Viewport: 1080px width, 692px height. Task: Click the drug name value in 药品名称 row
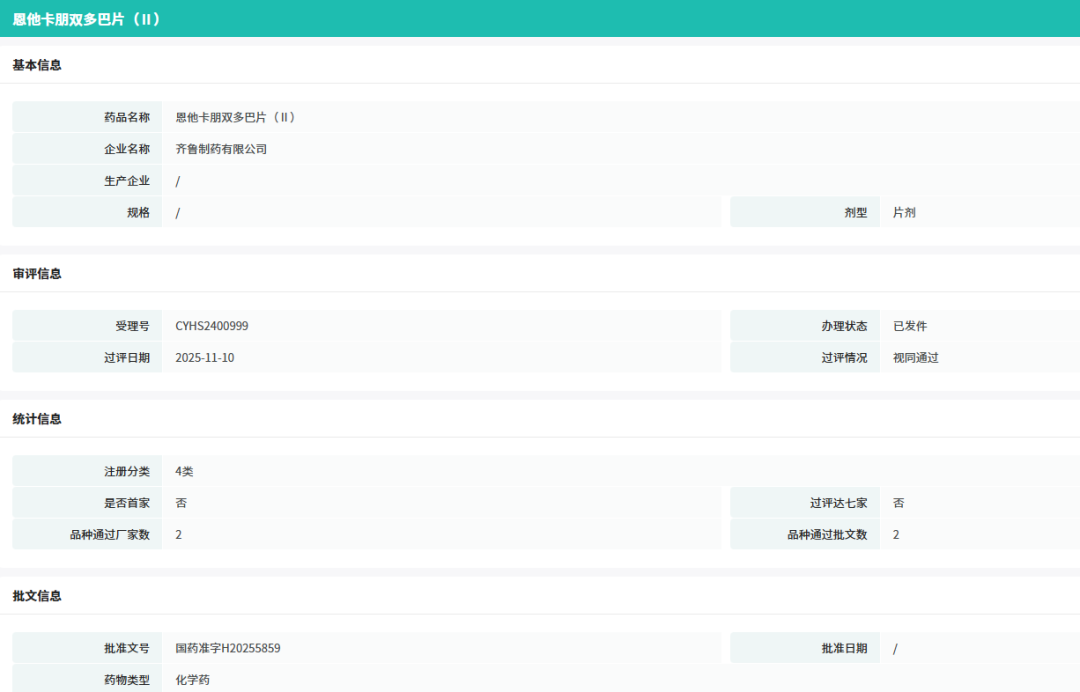click(x=236, y=118)
